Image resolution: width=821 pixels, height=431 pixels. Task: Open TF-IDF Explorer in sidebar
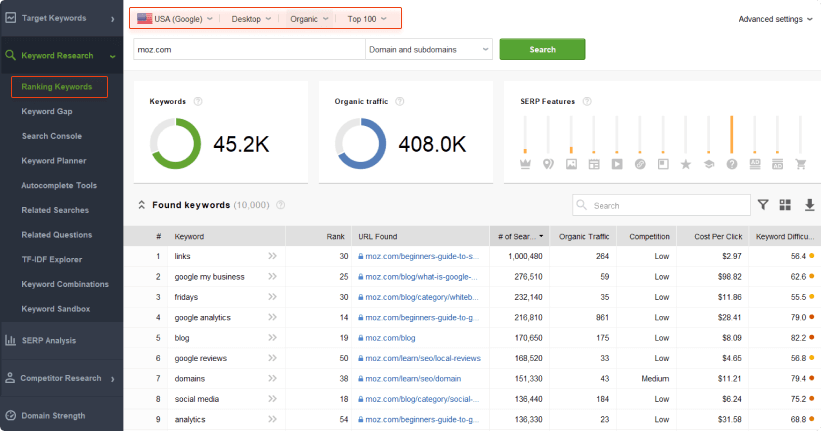point(51,259)
